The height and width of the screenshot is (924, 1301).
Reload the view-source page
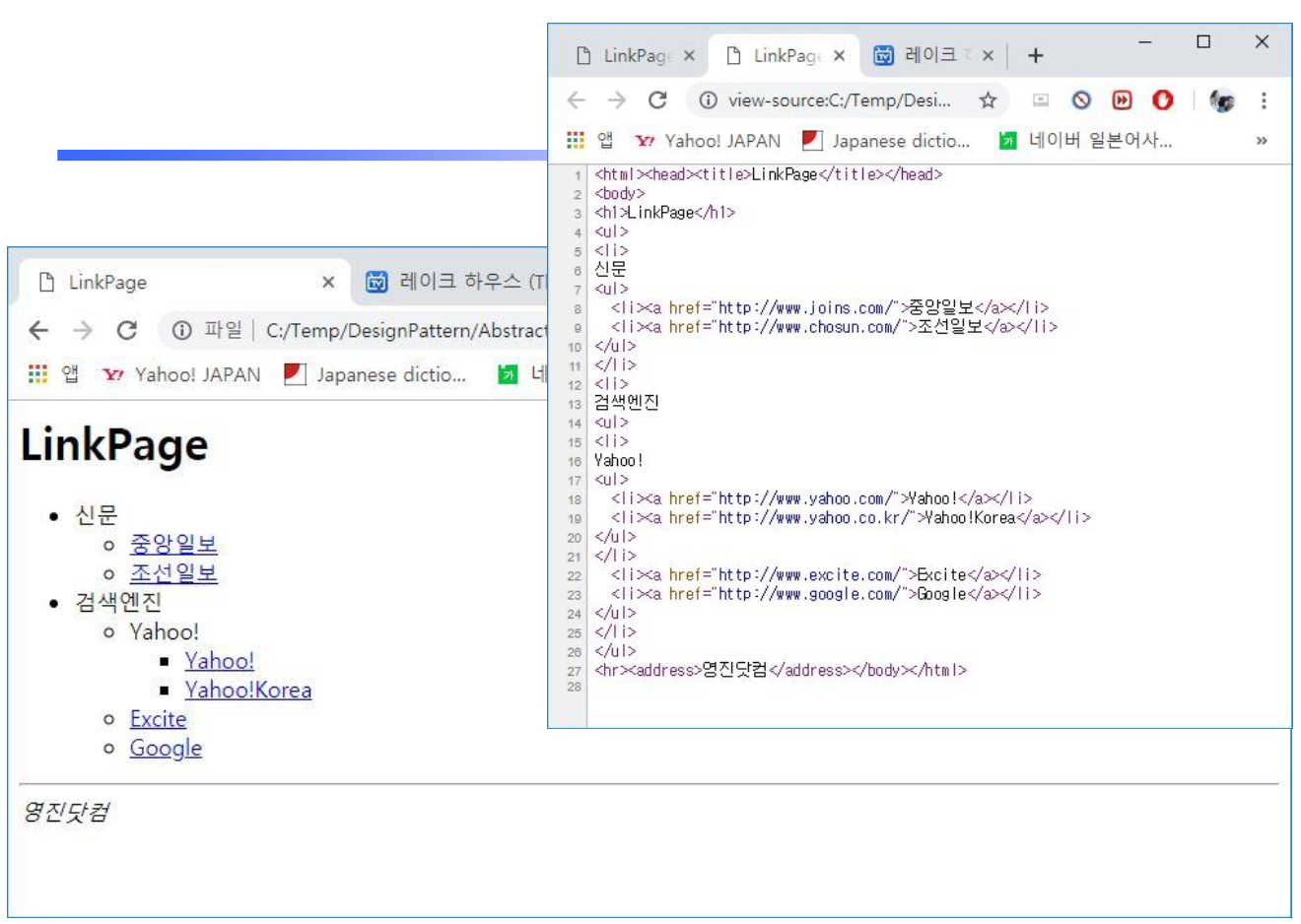[657, 100]
